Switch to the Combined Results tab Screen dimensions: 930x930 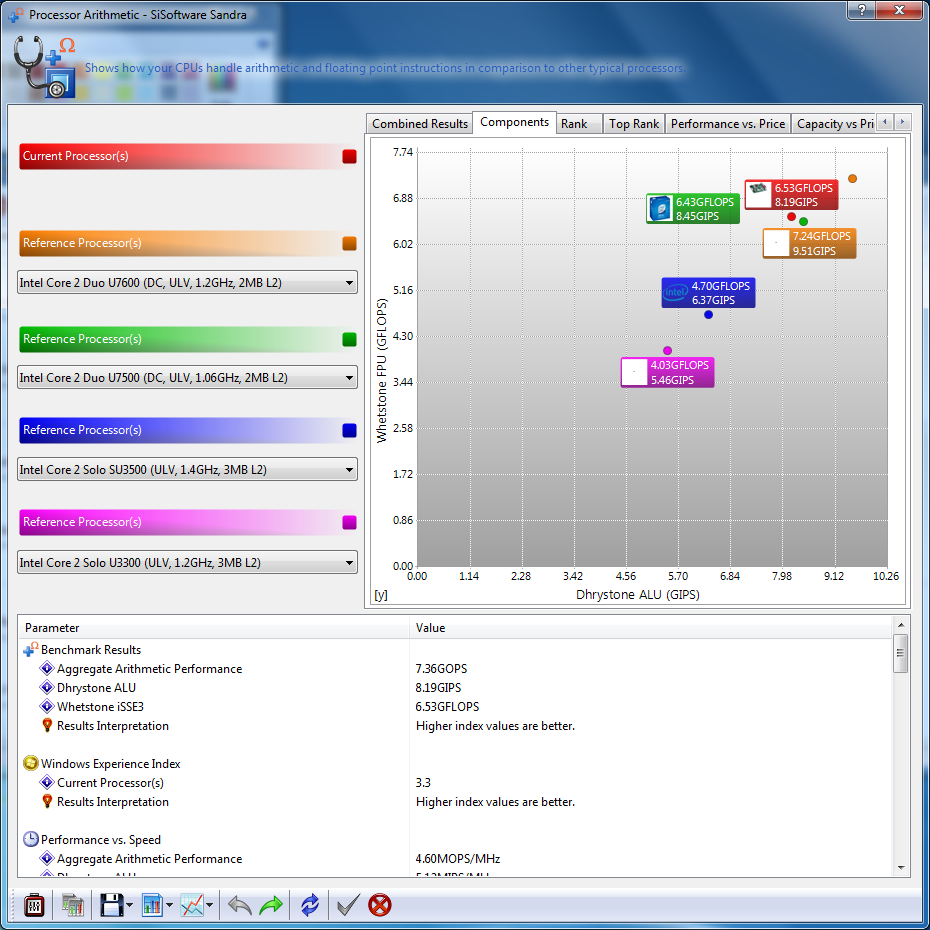[419, 124]
